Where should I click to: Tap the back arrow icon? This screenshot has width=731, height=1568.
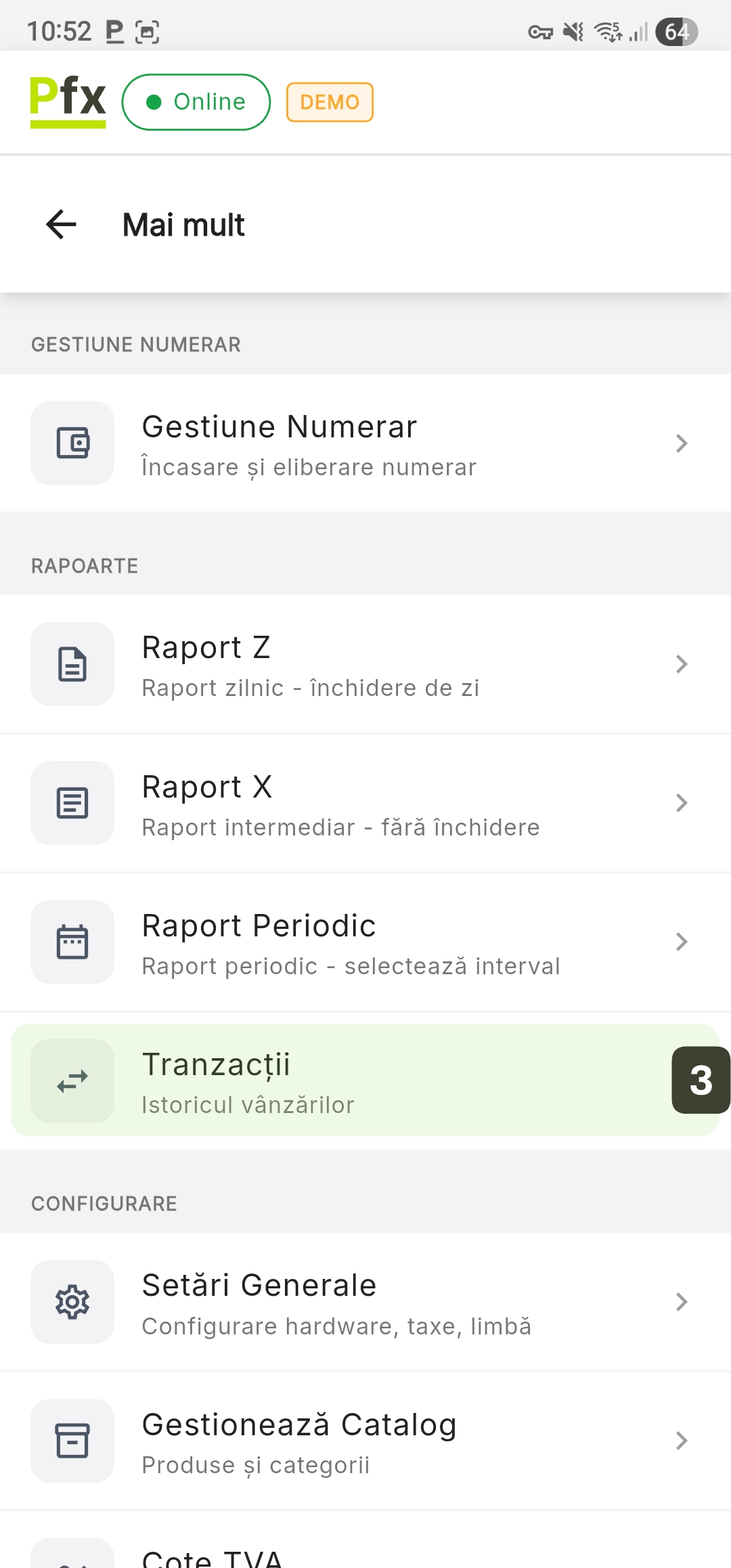point(61,225)
